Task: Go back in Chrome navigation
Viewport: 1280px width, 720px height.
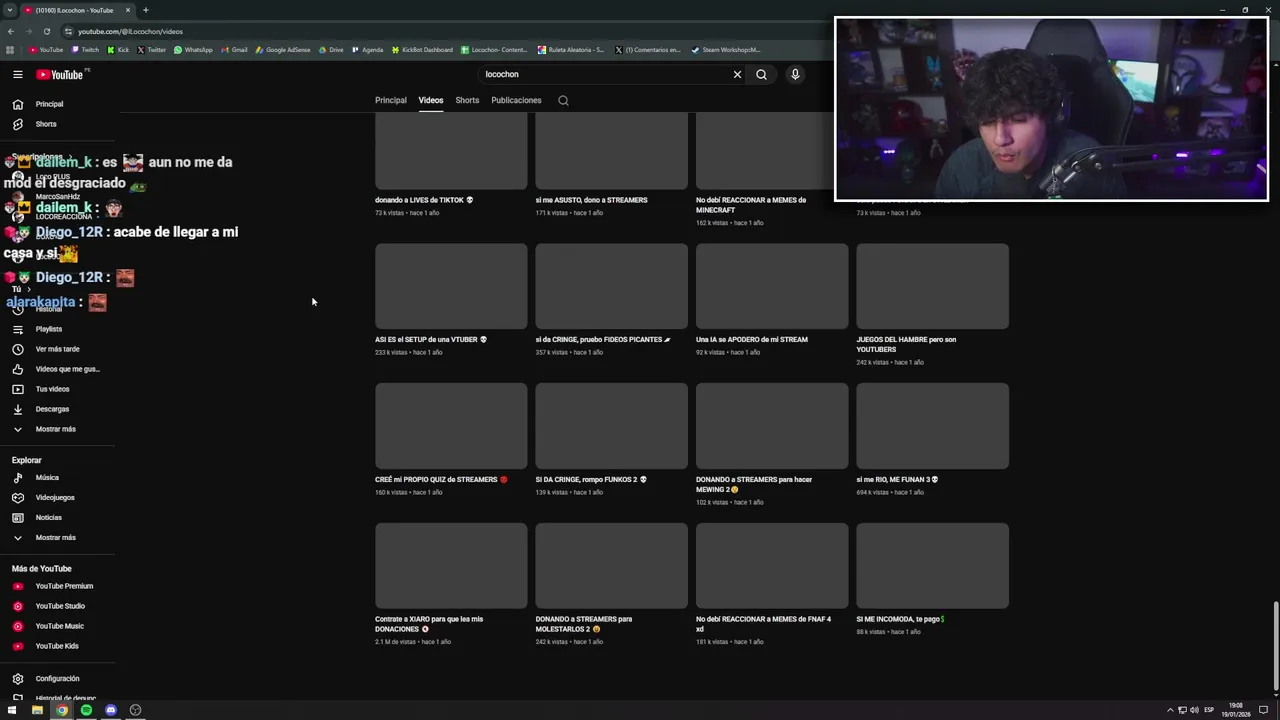Action: (10, 31)
